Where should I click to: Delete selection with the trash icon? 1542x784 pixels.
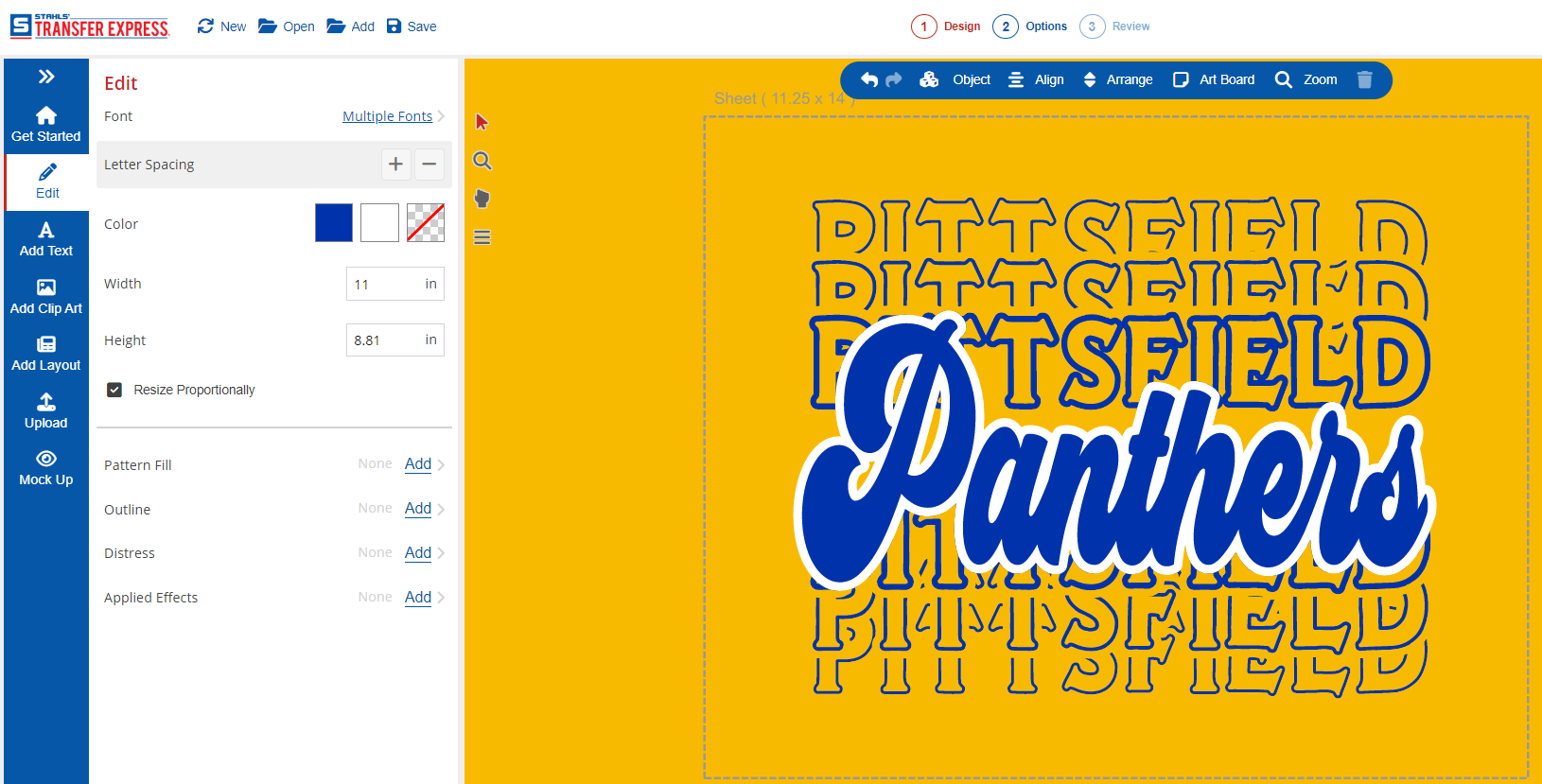1364,80
